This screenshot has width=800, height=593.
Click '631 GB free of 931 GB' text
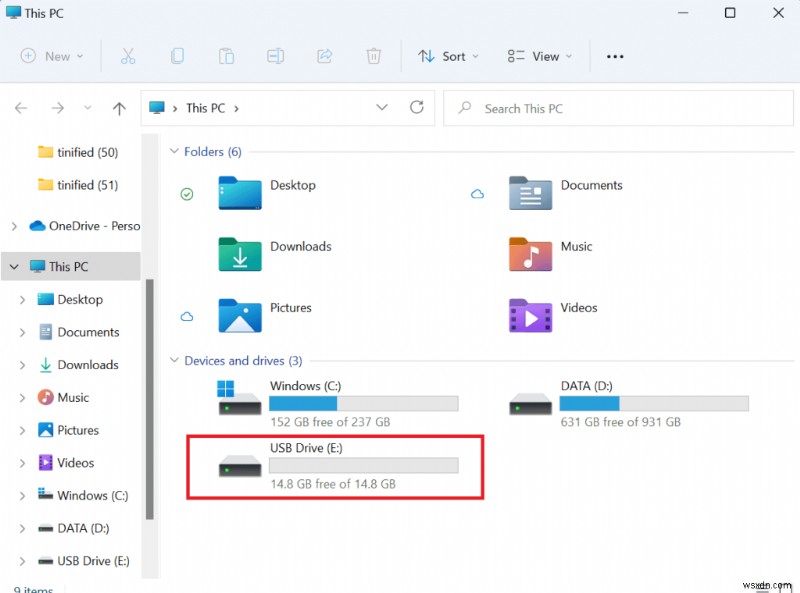point(620,422)
